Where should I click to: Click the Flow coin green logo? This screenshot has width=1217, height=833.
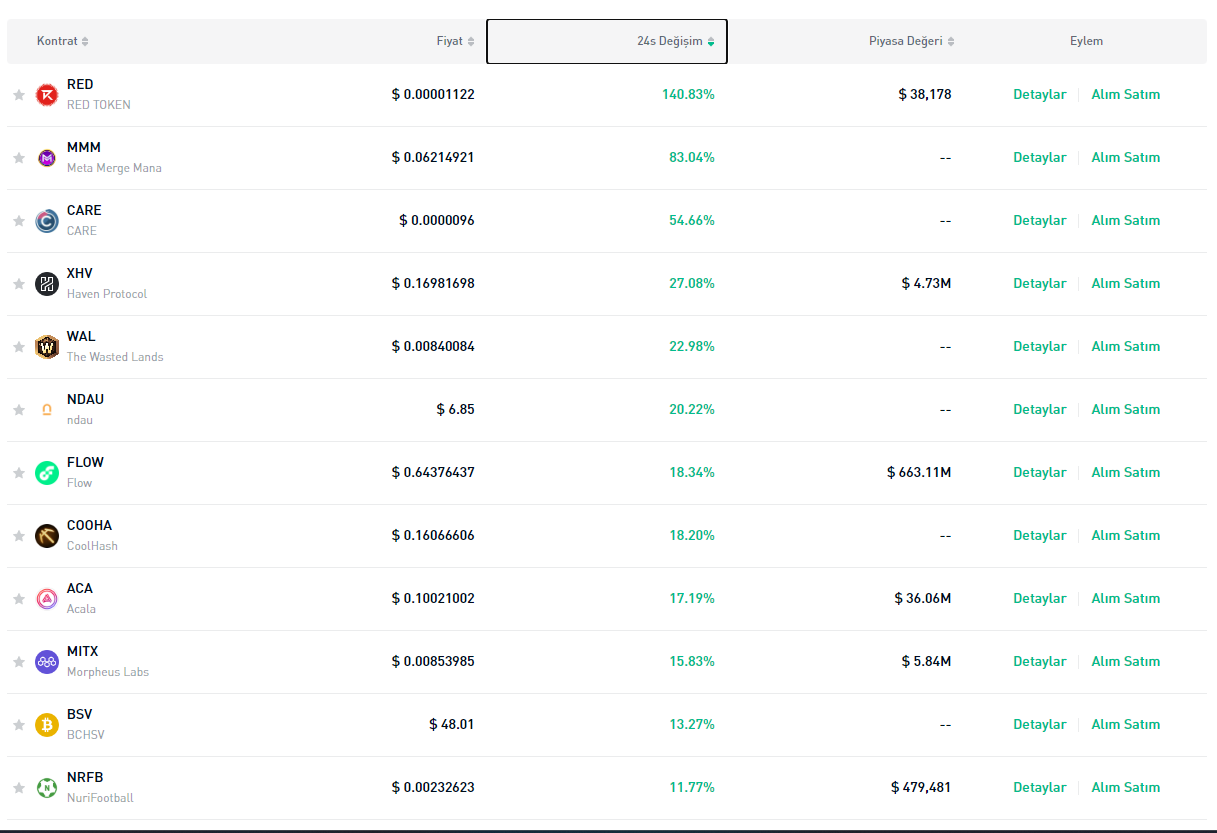tap(47, 473)
